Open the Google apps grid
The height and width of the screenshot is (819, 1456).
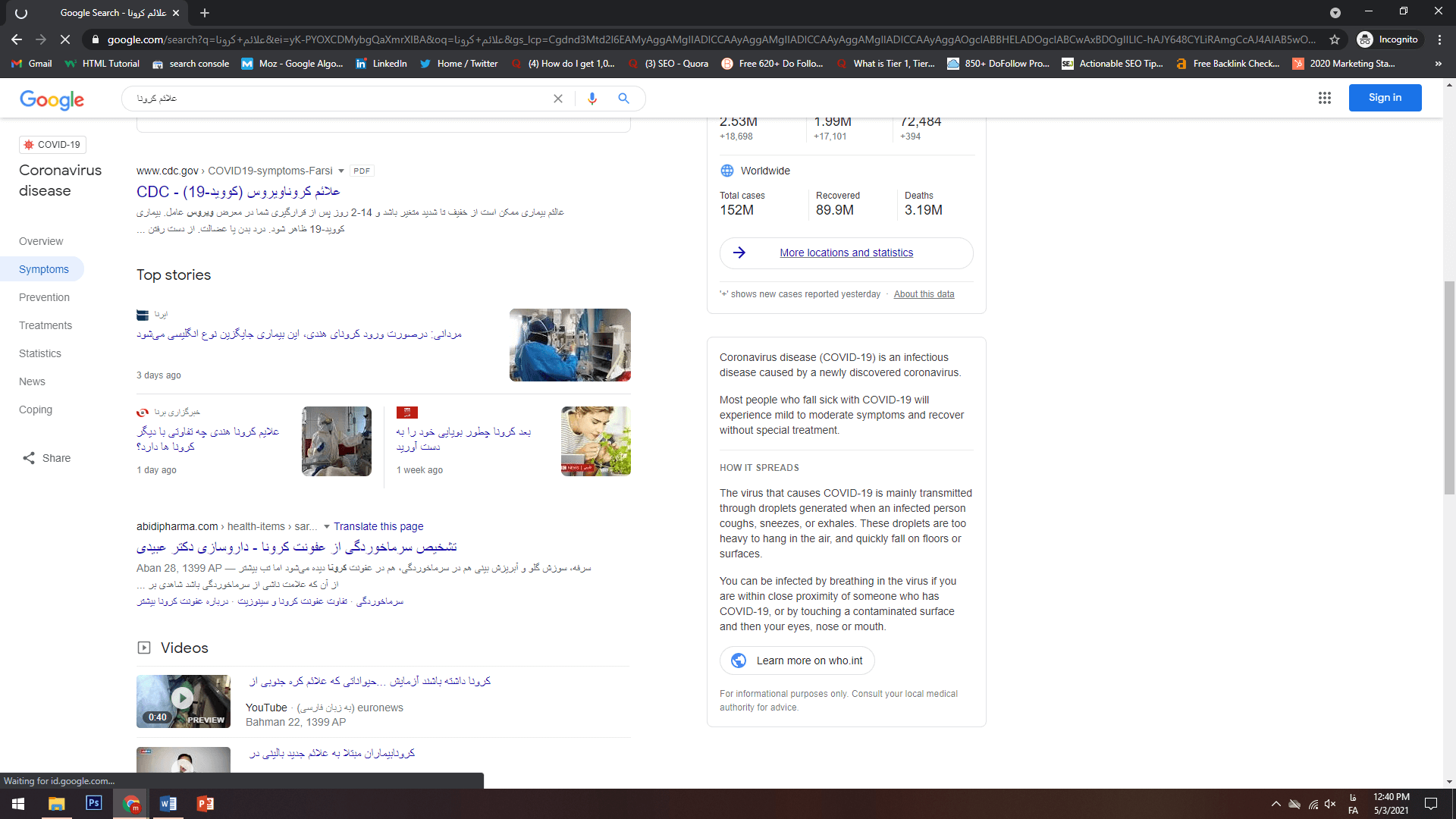coord(1325,98)
